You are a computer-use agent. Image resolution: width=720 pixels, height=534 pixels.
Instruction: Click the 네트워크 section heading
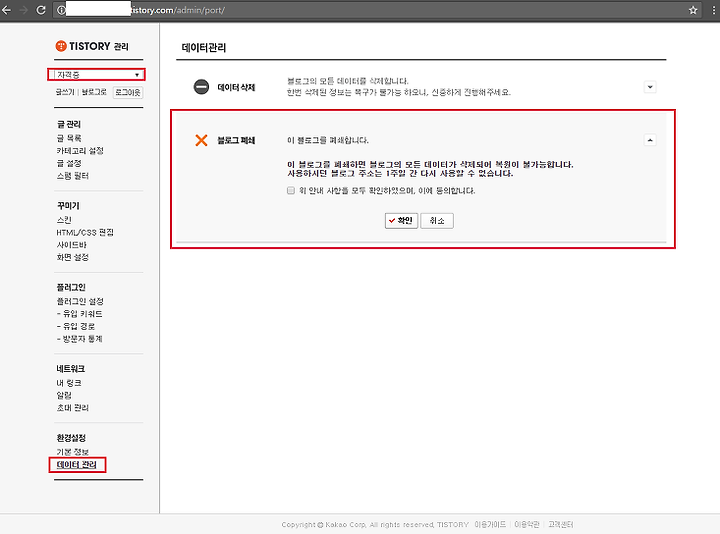click(x=71, y=369)
